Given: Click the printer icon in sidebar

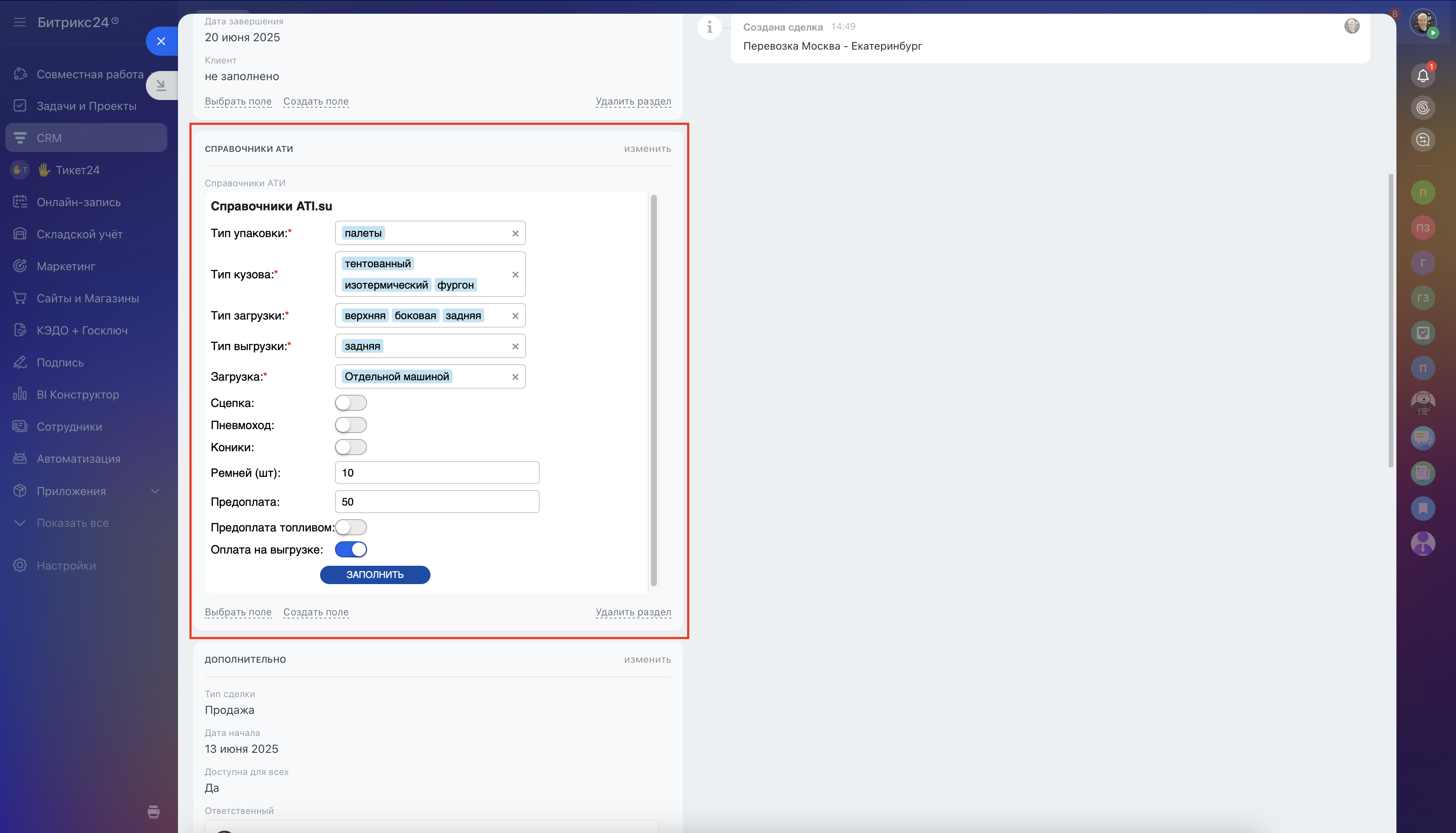Looking at the screenshot, I should (x=154, y=811).
